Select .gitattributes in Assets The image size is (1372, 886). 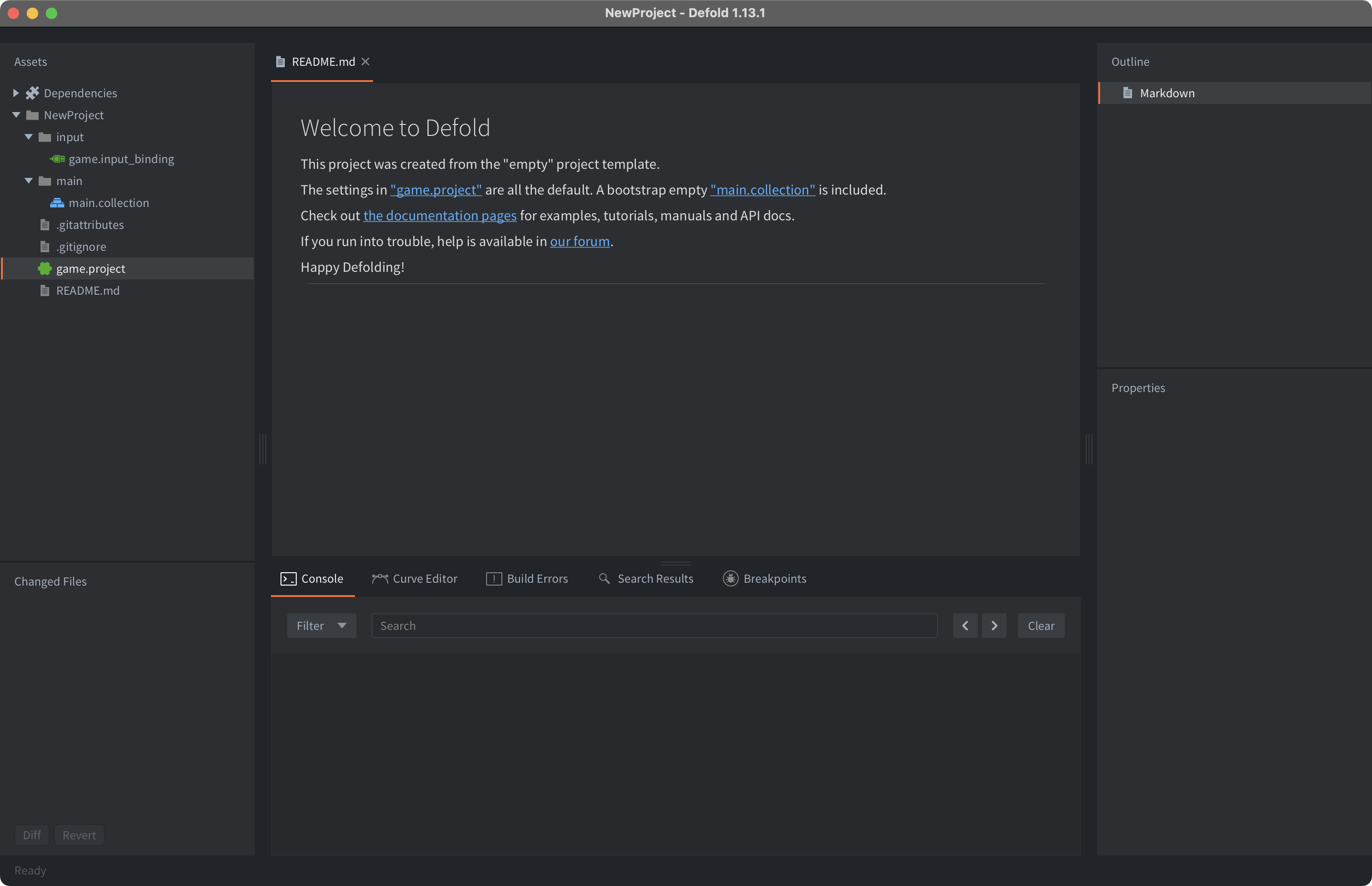[127, 225]
